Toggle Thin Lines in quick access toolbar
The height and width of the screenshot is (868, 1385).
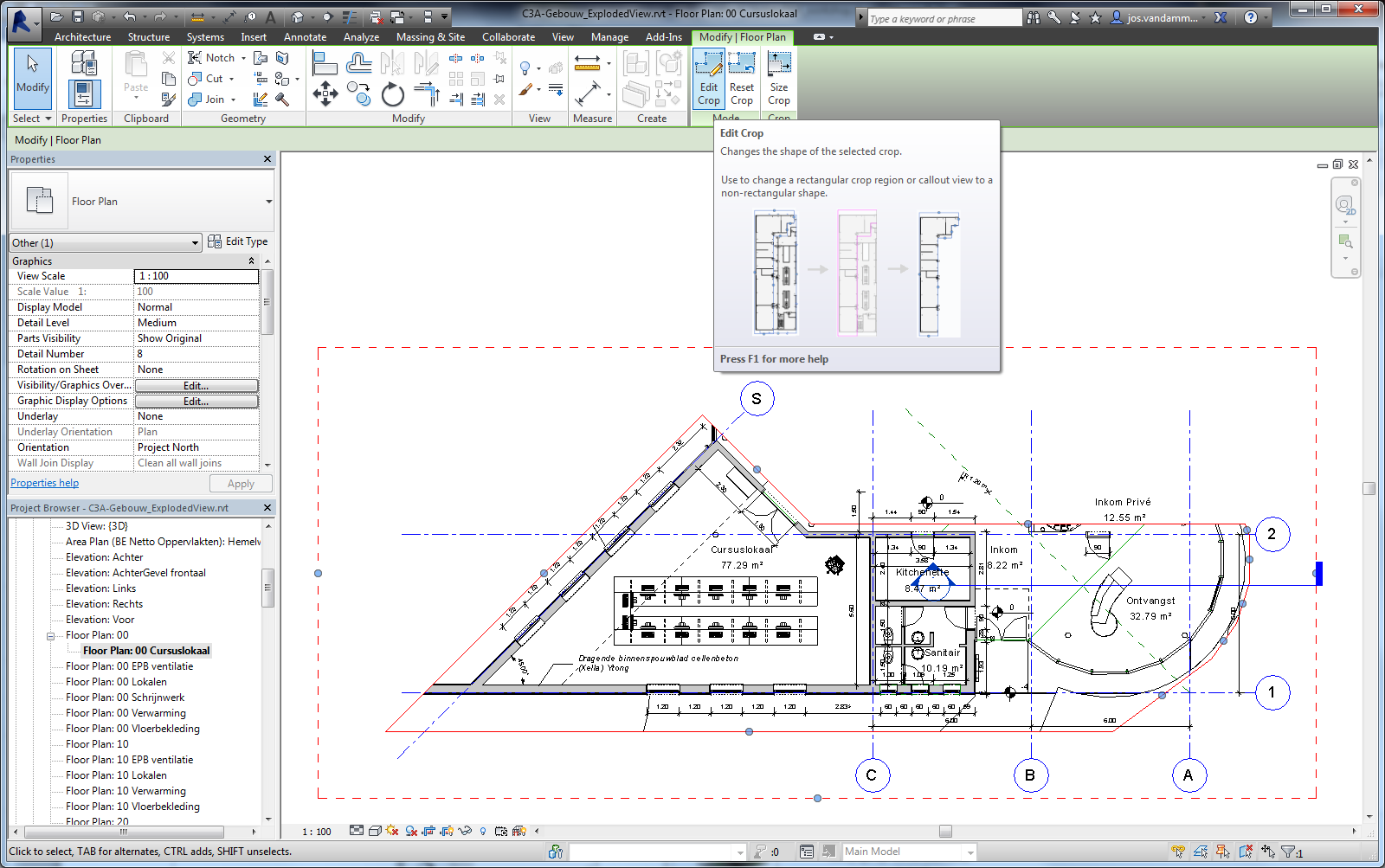click(x=349, y=16)
